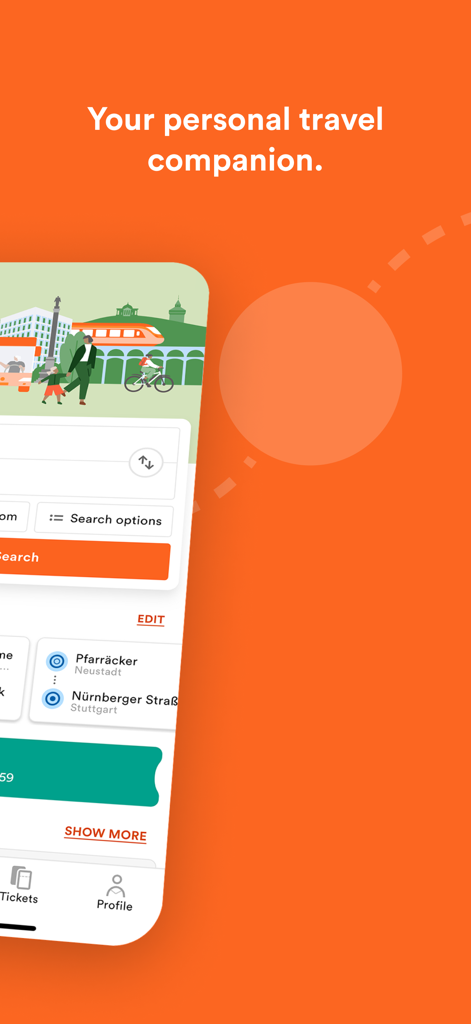The width and height of the screenshot is (471, 1024).
Task: Select Pfarräcker to Nürnberger Straße favorite card
Action: 106,682
